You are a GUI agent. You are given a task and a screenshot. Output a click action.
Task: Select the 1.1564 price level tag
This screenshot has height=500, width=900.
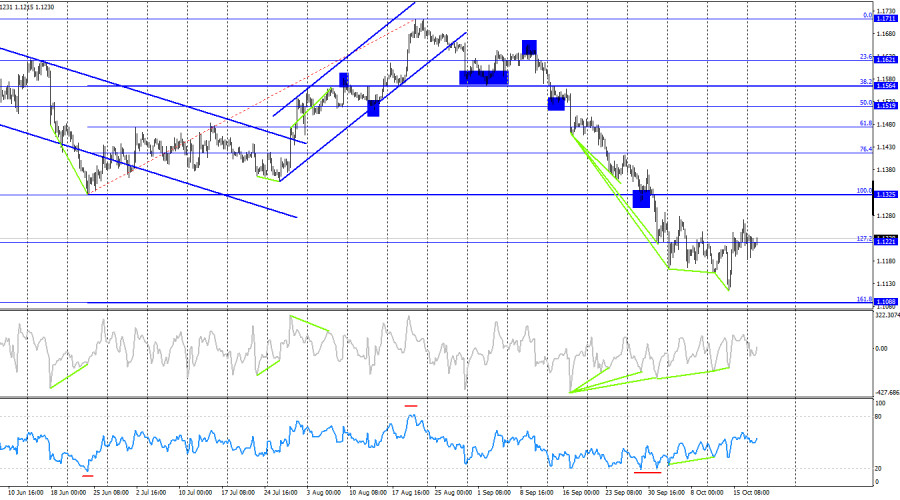886,86
